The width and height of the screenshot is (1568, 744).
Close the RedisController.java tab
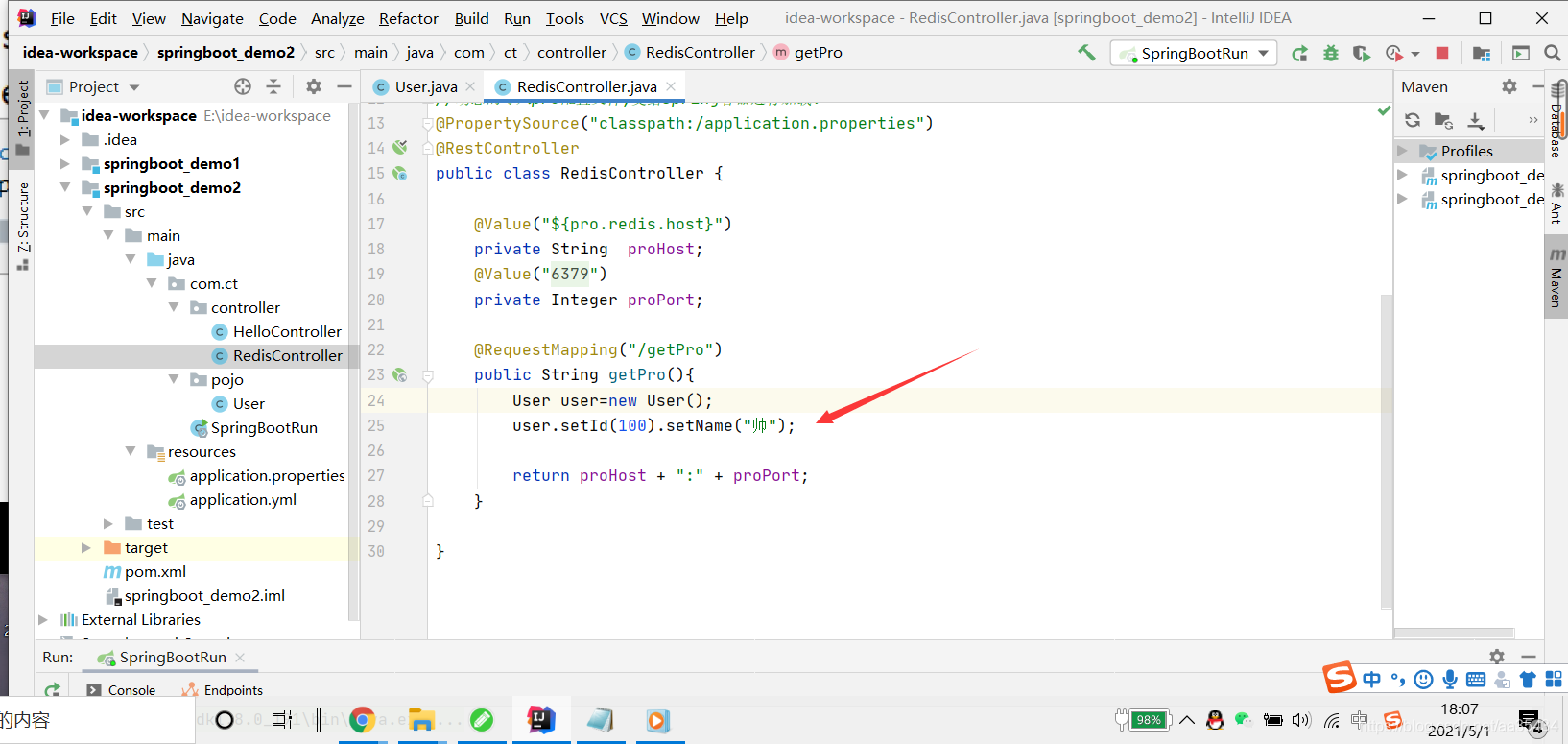(671, 86)
